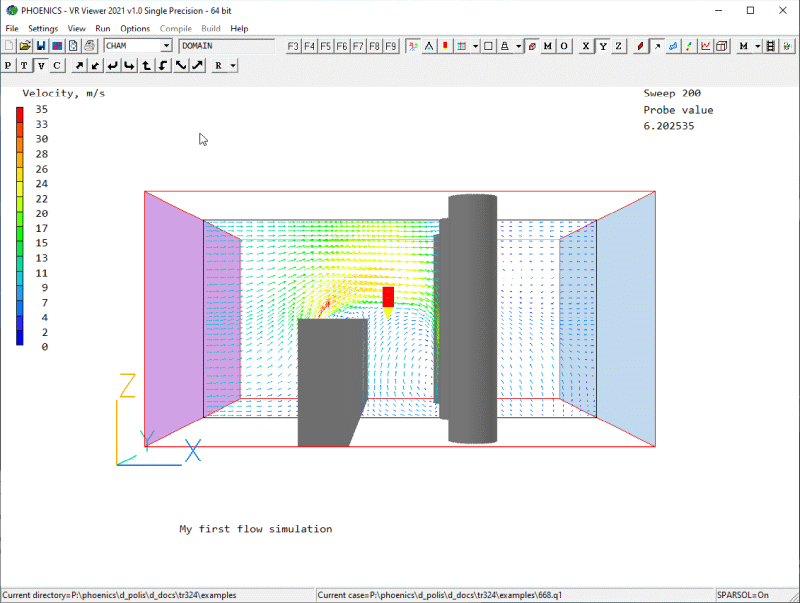Click the movie/animation filmstrip icon
The height and width of the screenshot is (603, 800).
[771, 46]
